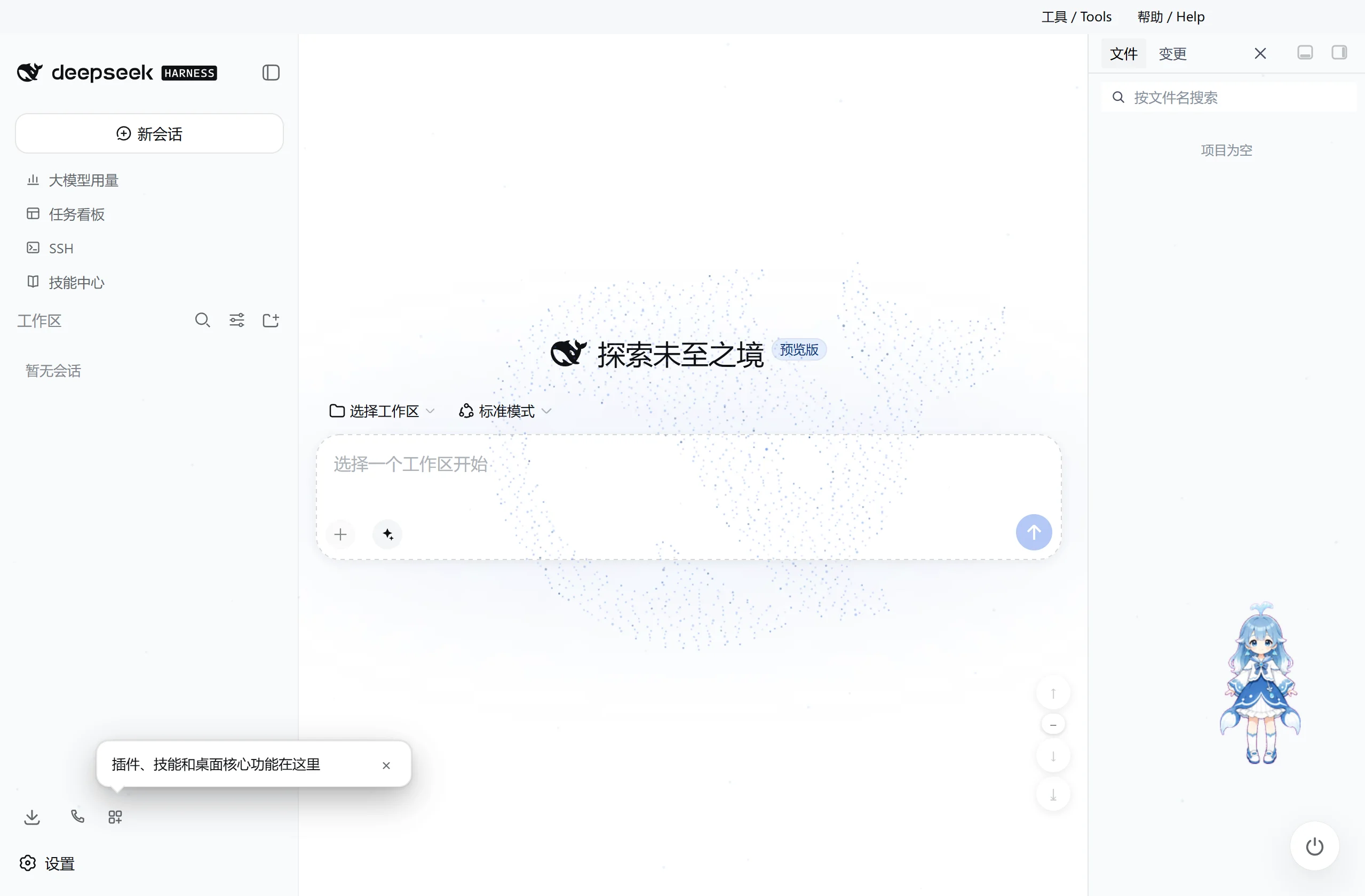Close the right file panel
This screenshot has height=896, width=1365.
[x=1260, y=53]
